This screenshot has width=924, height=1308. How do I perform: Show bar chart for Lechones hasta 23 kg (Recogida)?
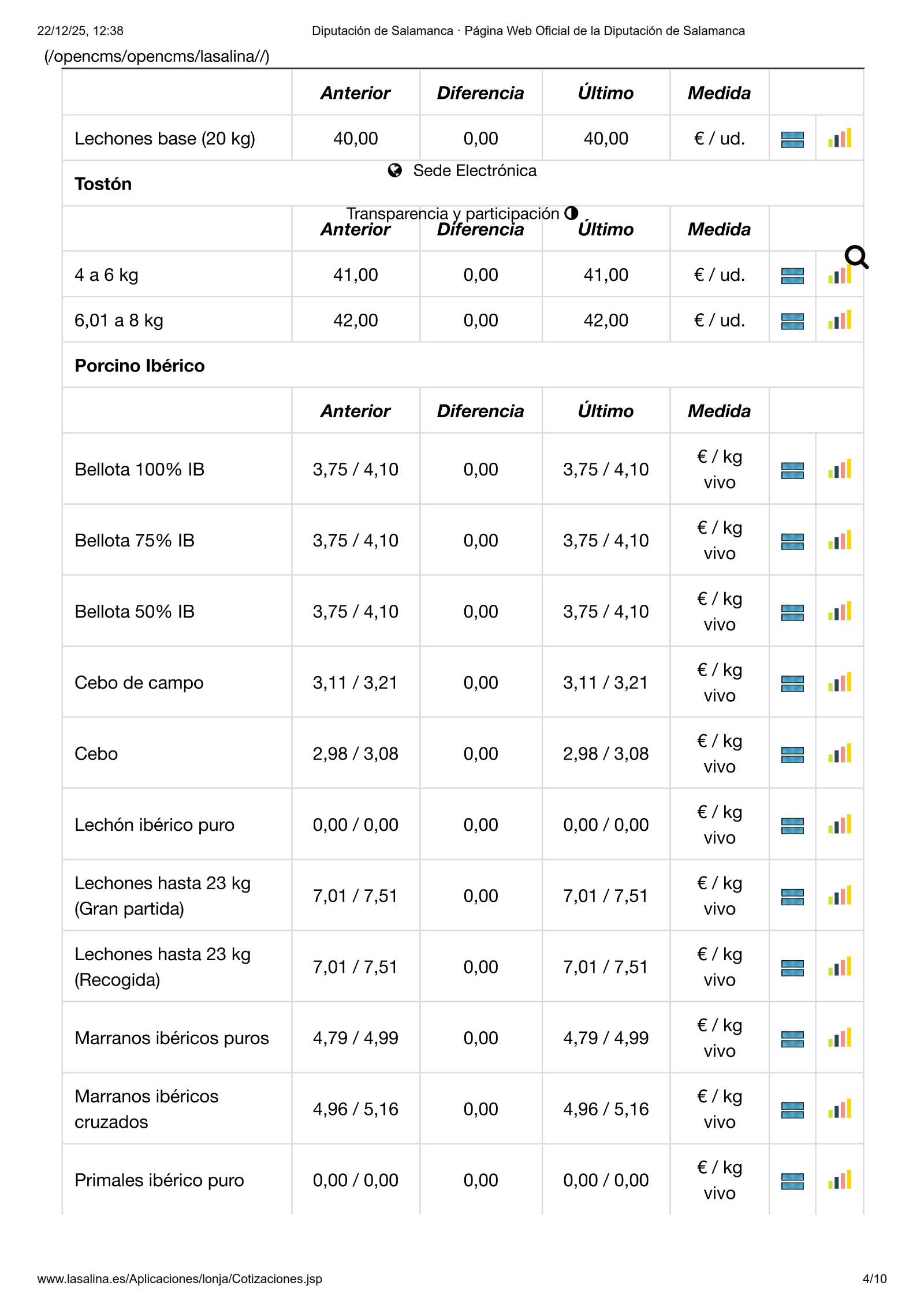click(x=840, y=967)
